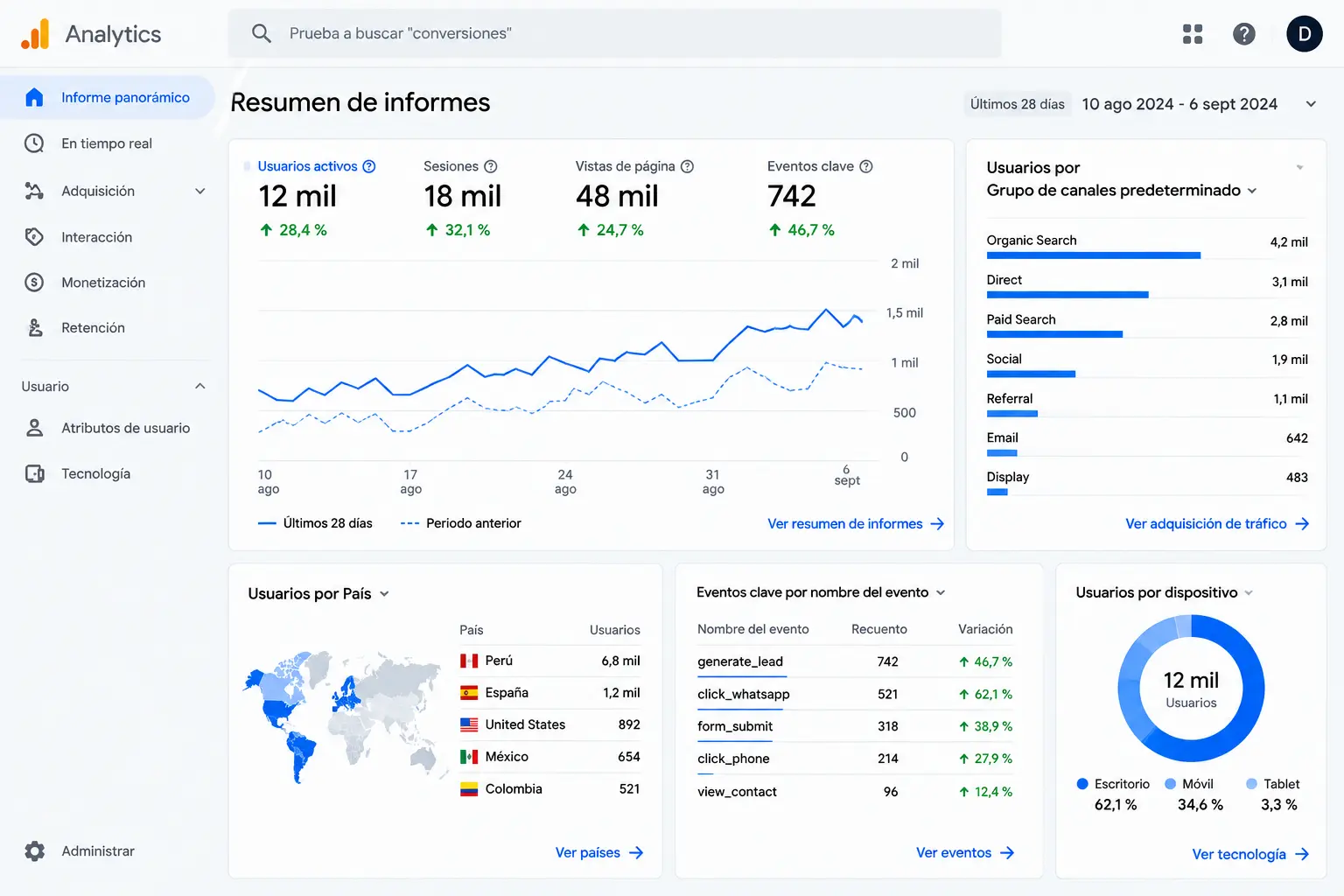Click the generate_lead event name
The image size is (1344, 896).
coord(740,661)
